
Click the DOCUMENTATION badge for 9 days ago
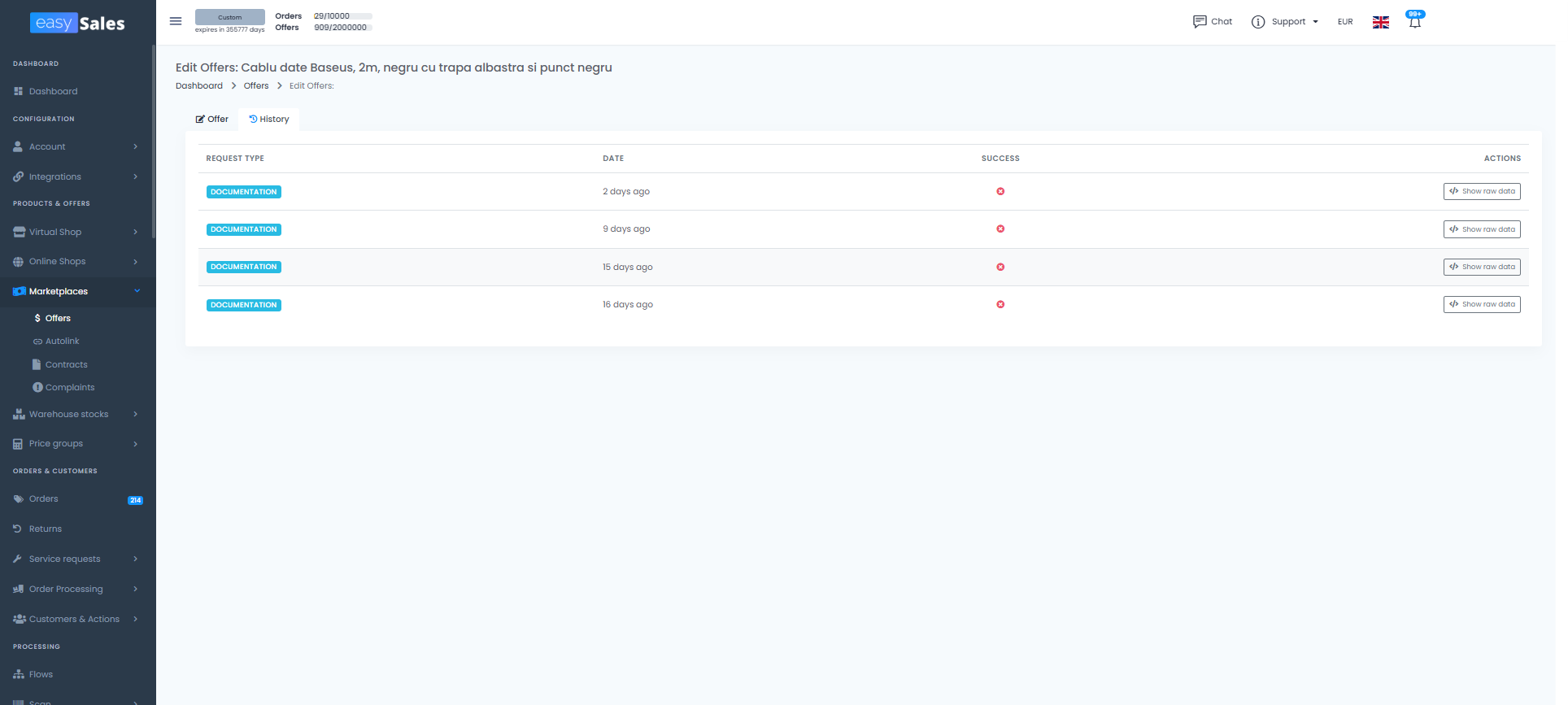(244, 229)
